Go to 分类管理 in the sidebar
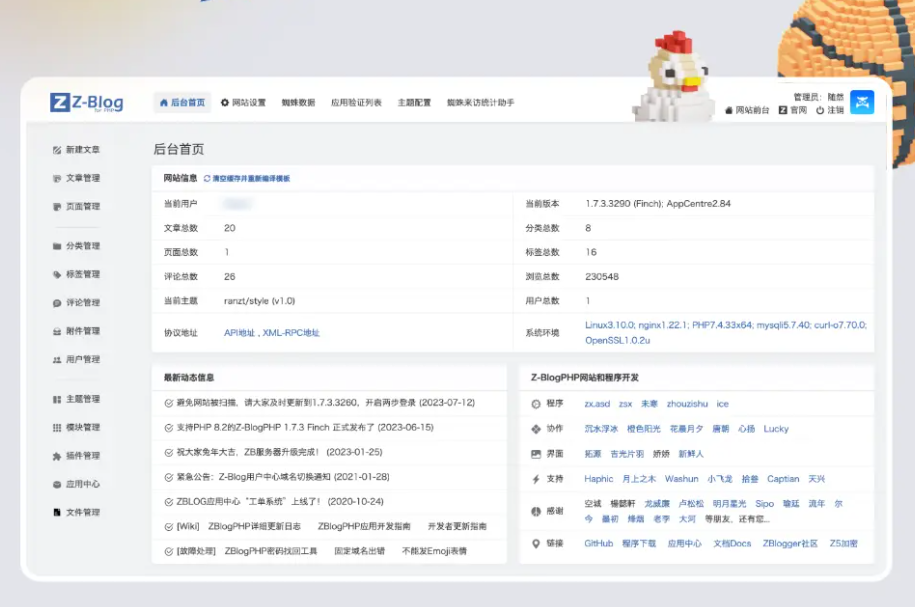Viewport: 915px width, 607px height. [x=76, y=246]
